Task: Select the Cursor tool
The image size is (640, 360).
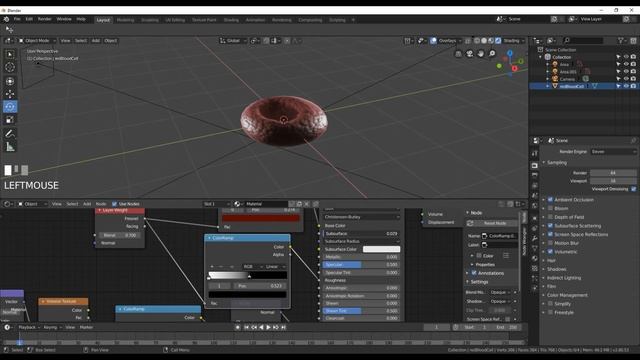Action: (10, 67)
